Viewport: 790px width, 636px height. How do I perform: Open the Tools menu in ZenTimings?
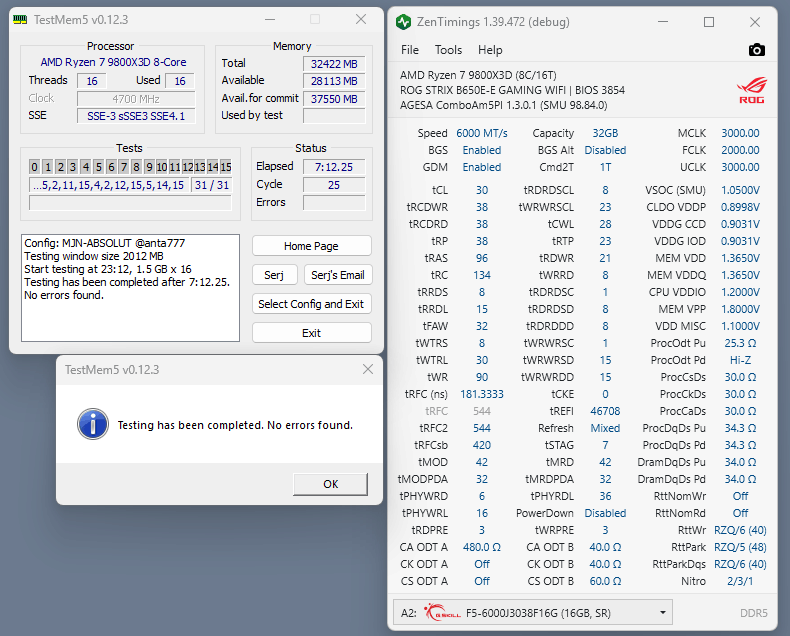point(448,50)
